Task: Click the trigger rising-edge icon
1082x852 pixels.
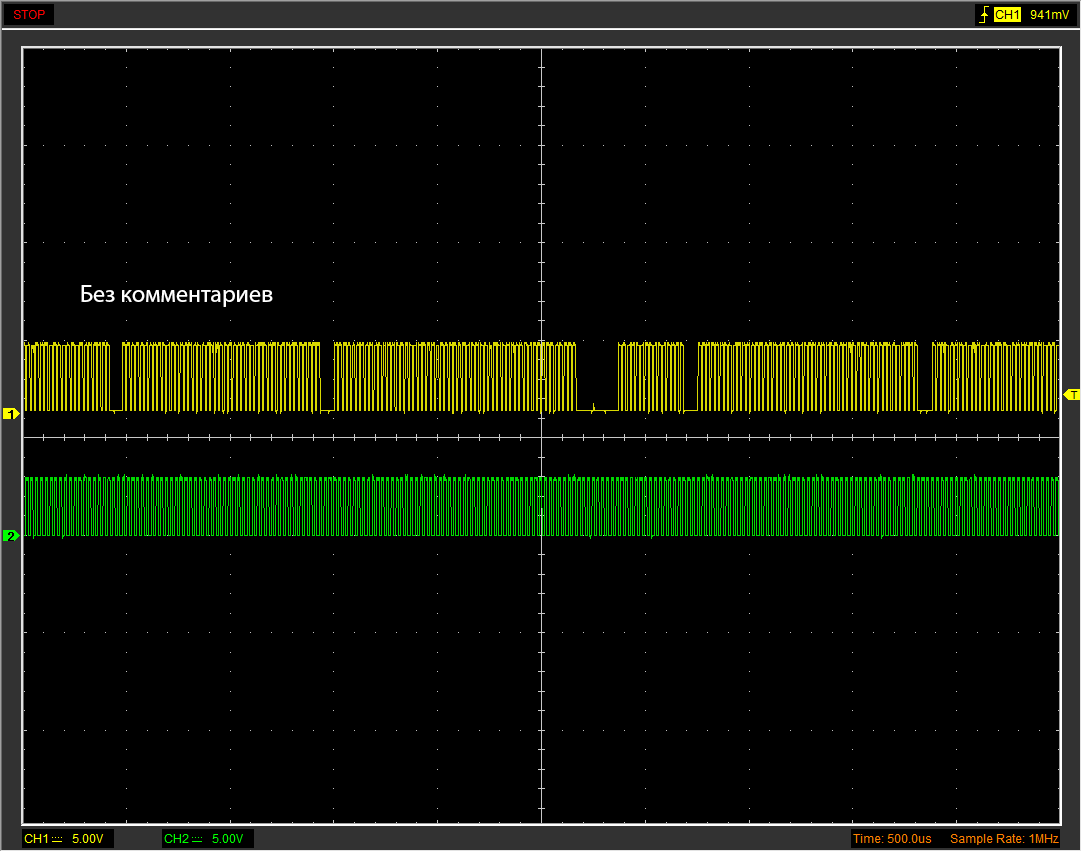Action: click(x=984, y=14)
